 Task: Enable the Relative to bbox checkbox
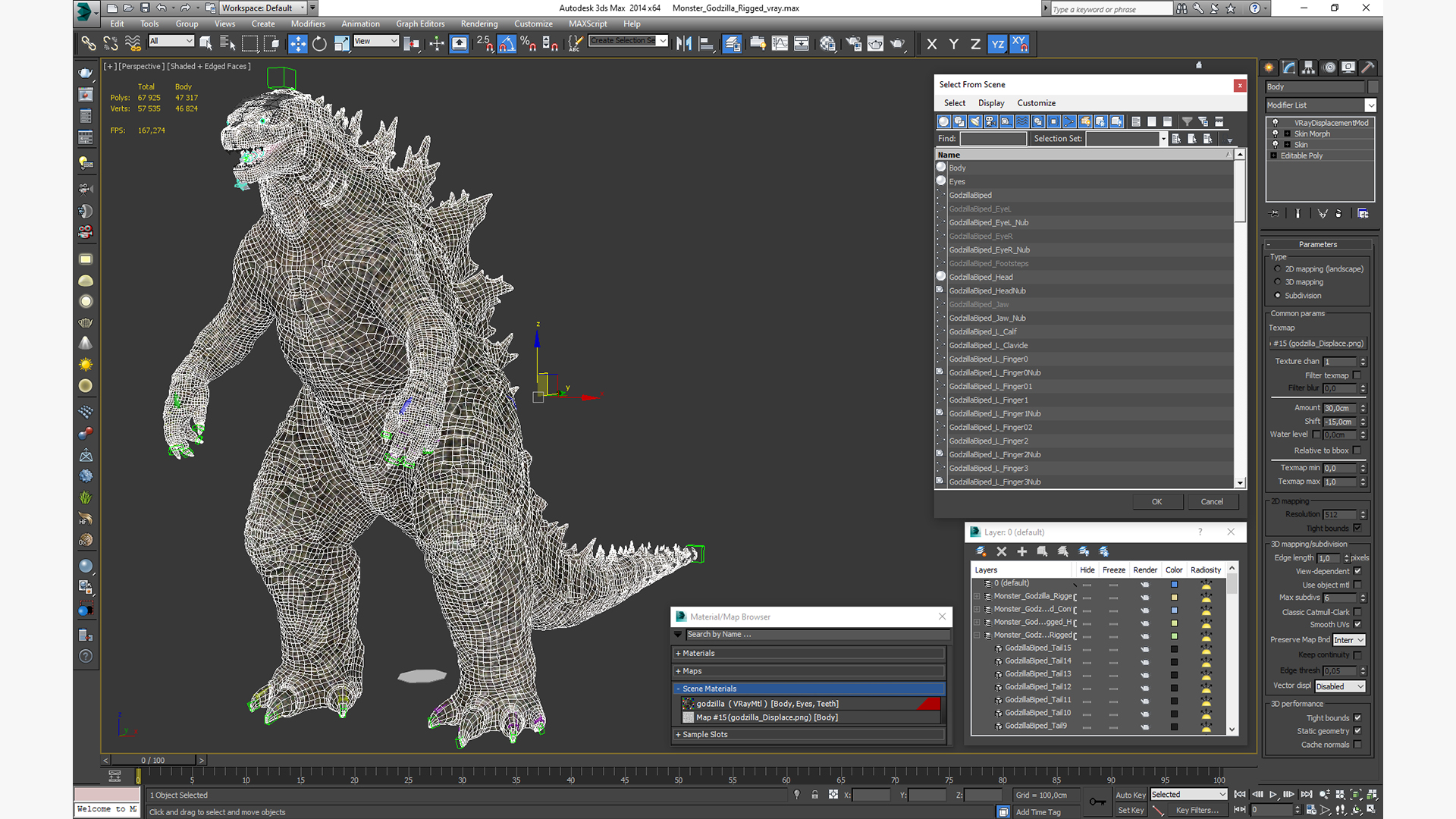1357,450
